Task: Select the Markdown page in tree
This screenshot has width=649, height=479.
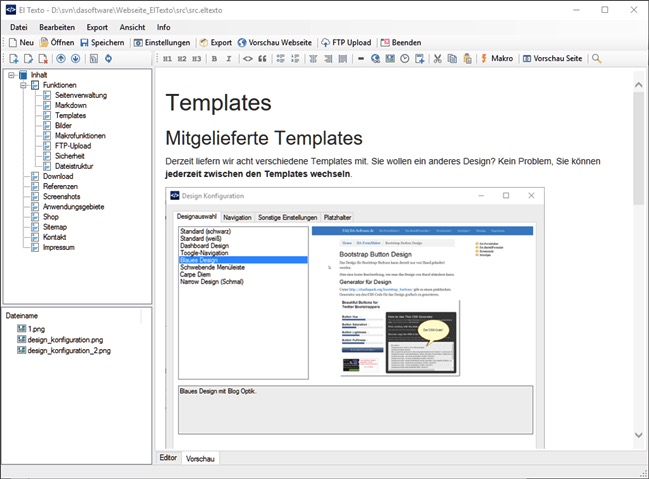Action: [71, 106]
